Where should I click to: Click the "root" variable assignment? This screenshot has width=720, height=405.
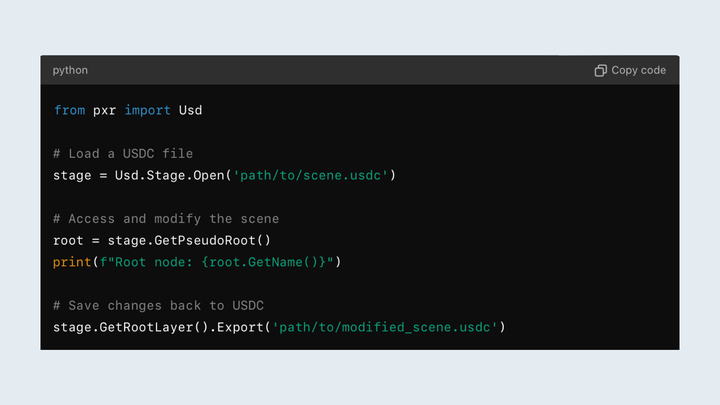(69, 240)
